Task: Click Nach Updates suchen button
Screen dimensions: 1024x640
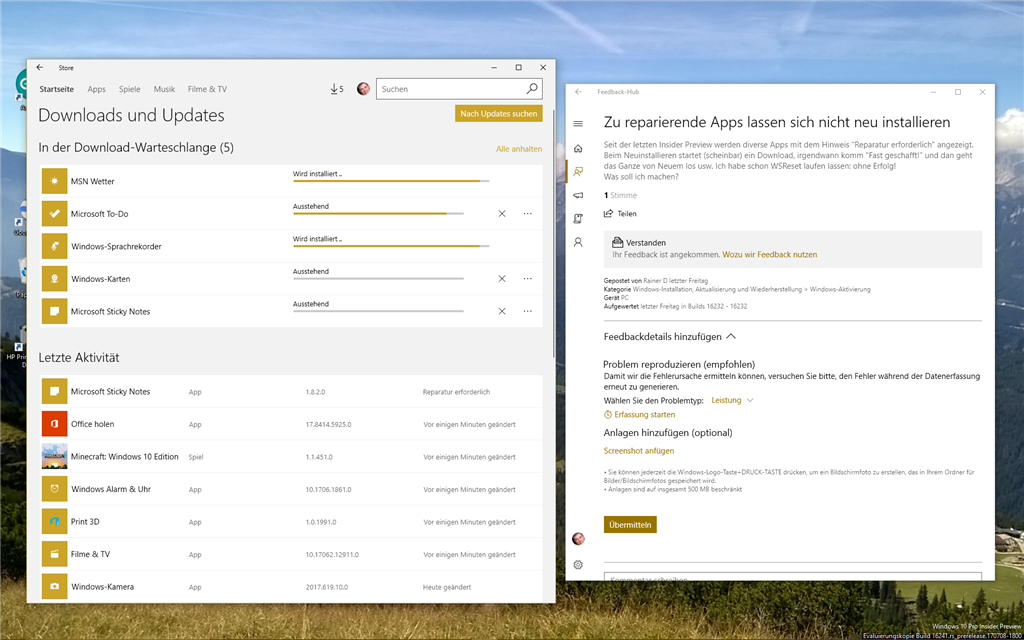Action: pos(498,114)
